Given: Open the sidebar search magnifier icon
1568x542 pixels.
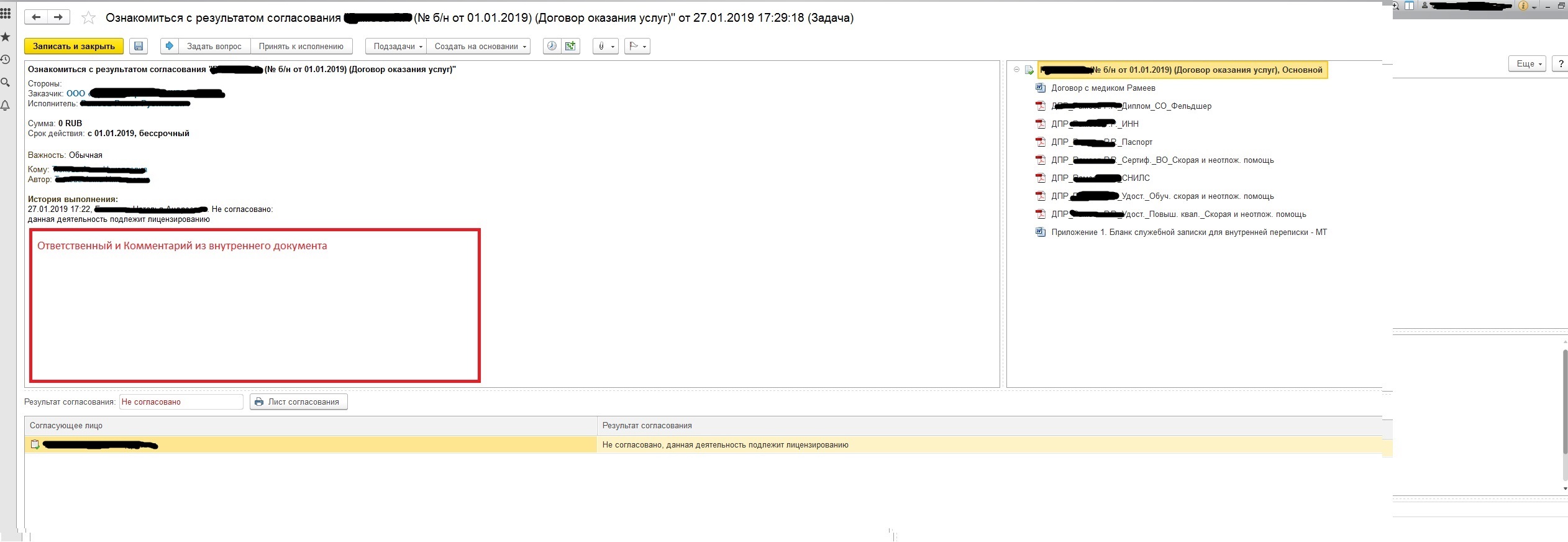Looking at the screenshot, I should click(6, 83).
